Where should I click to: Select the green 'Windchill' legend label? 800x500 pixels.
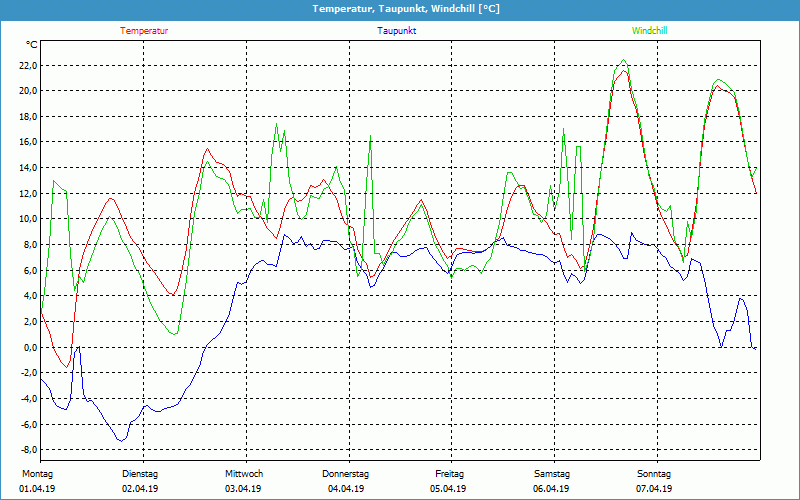pos(649,31)
